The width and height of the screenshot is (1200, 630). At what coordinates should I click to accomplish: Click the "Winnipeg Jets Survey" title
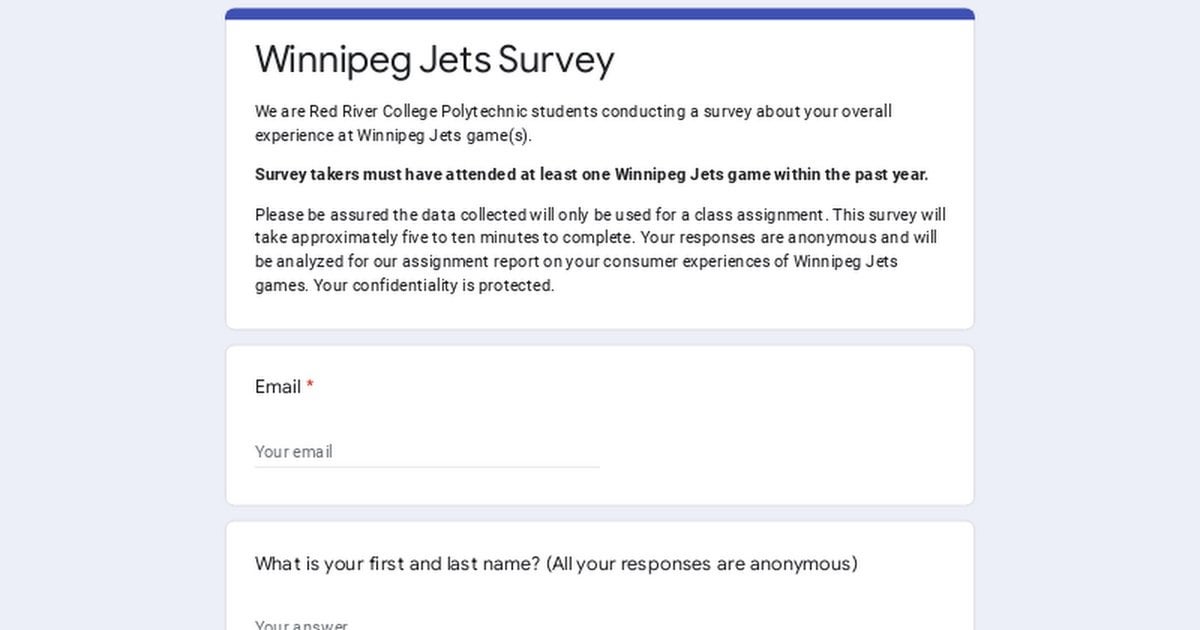point(434,60)
